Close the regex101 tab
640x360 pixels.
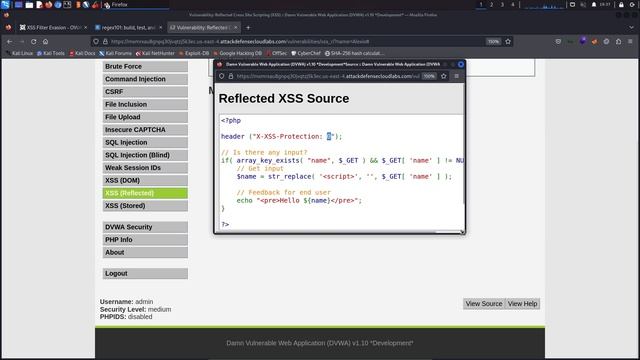tap(160, 27)
